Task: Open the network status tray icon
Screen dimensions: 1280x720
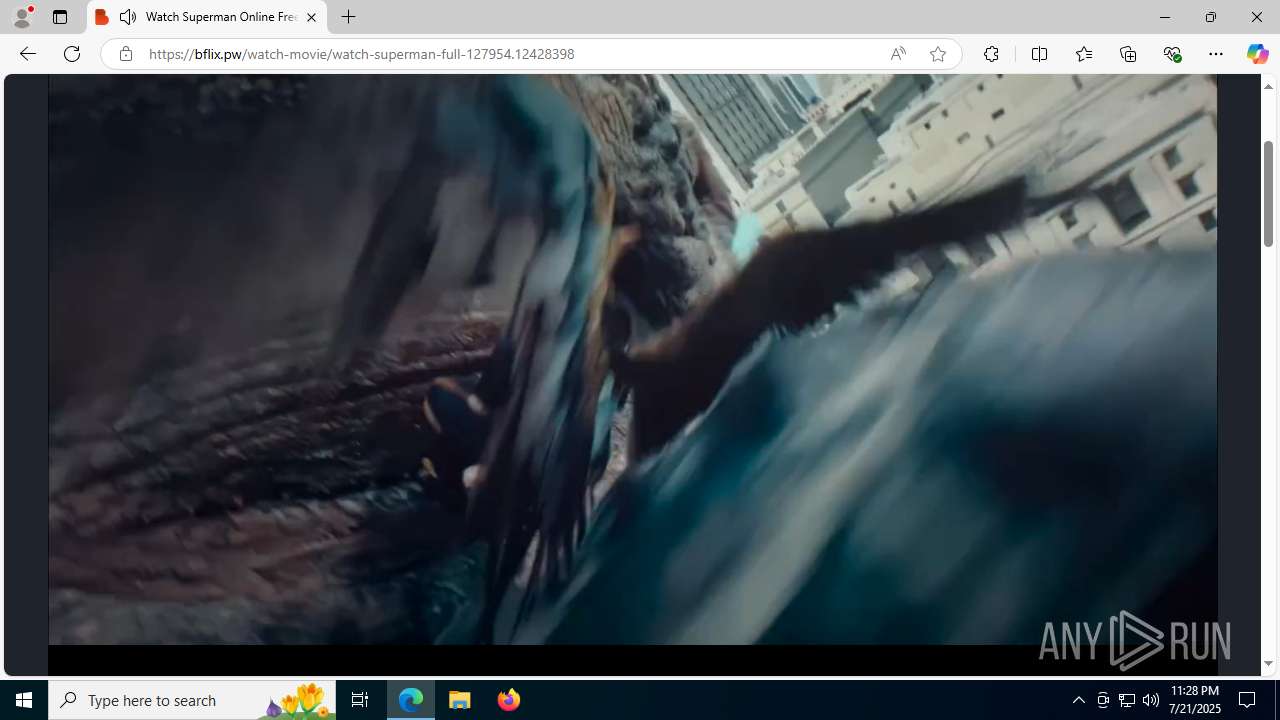Action: coord(1127,700)
